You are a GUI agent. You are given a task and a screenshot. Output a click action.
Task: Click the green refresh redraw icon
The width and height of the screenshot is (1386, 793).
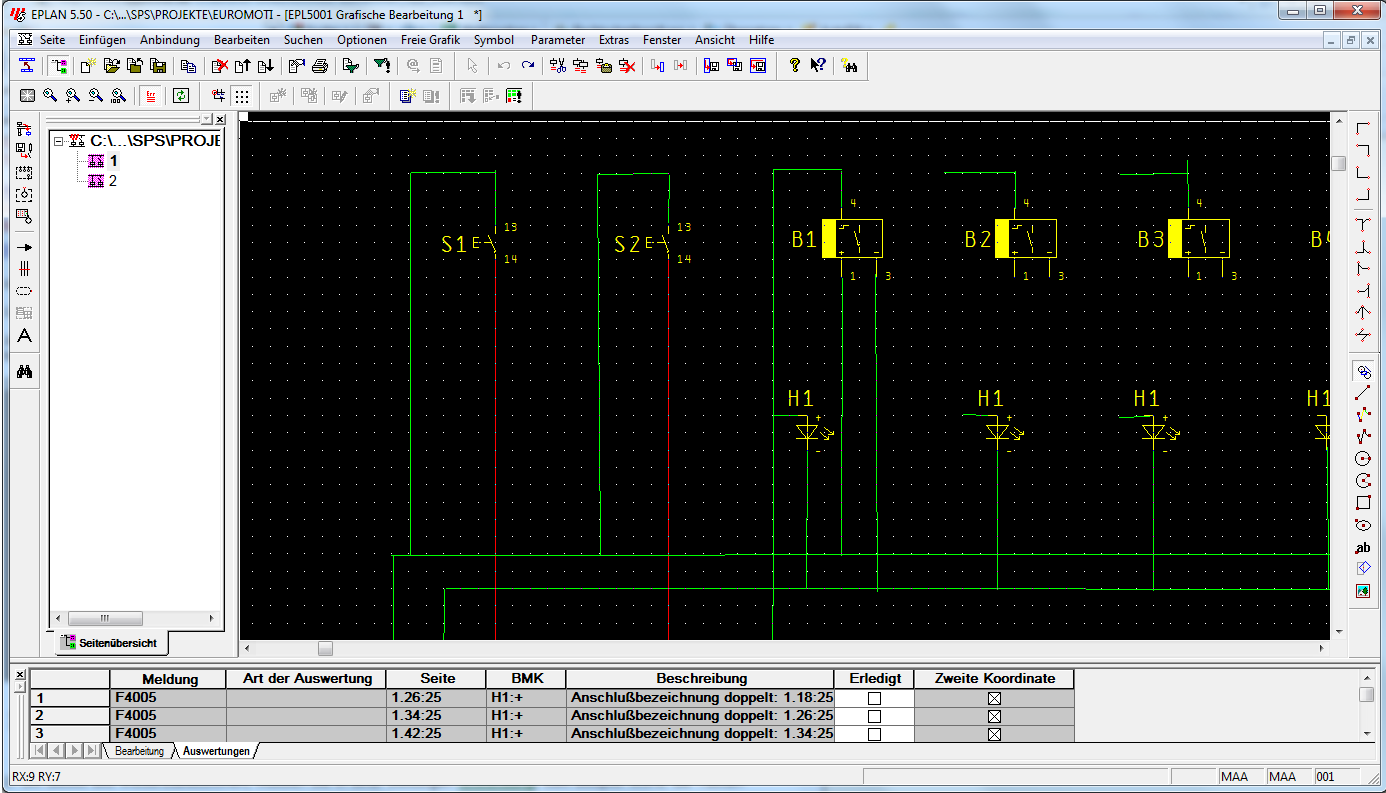tap(181, 96)
